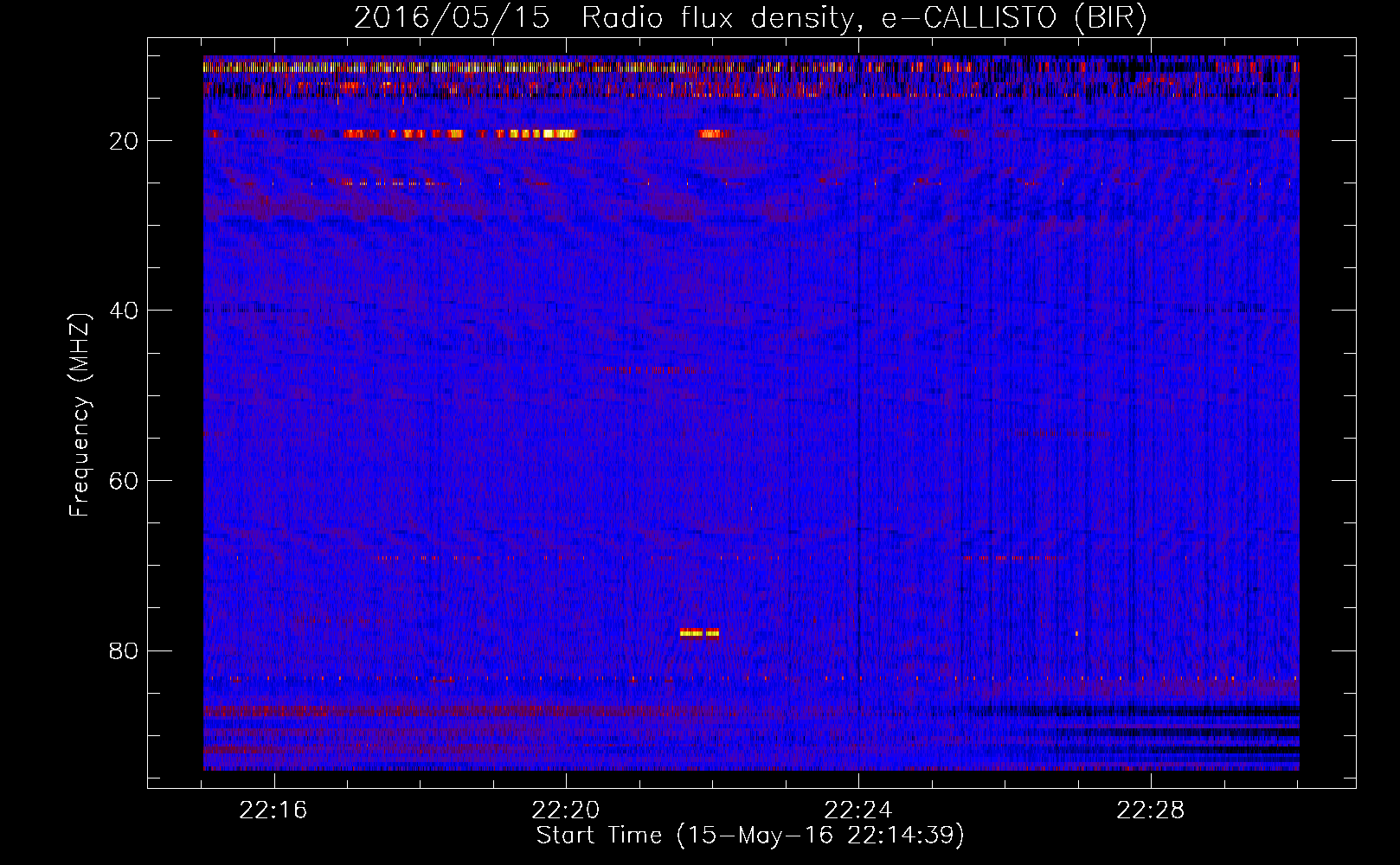1400x865 pixels.
Task: Select the "Frequency (MHZ)" y-axis label
Action: click(x=80, y=415)
